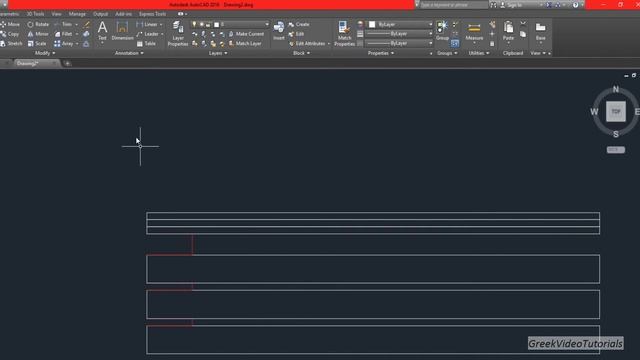Click the Trim tool
This screenshot has height=360, width=640.
click(63, 24)
